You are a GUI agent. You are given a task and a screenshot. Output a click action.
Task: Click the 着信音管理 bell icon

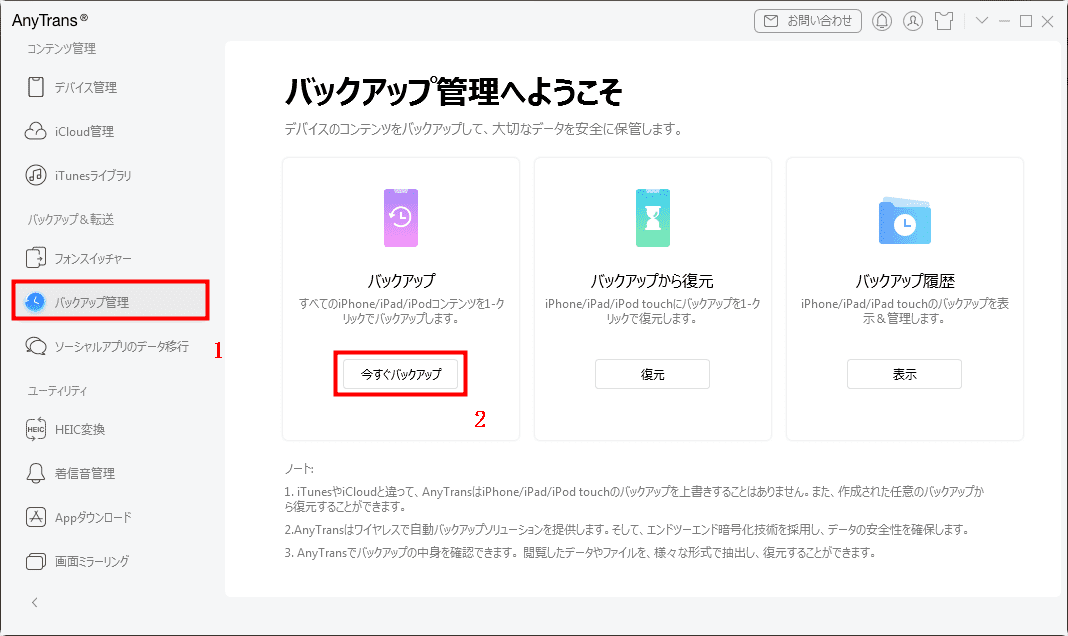coord(35,473)
